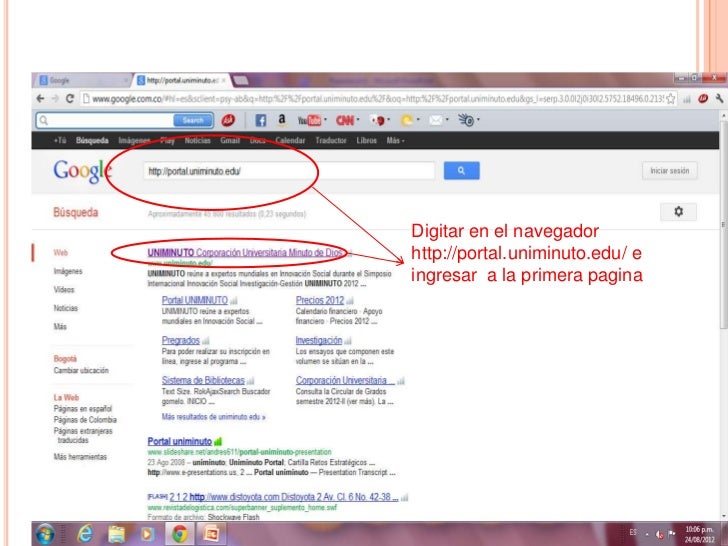Expand Más in the left search sidebar

60,326
